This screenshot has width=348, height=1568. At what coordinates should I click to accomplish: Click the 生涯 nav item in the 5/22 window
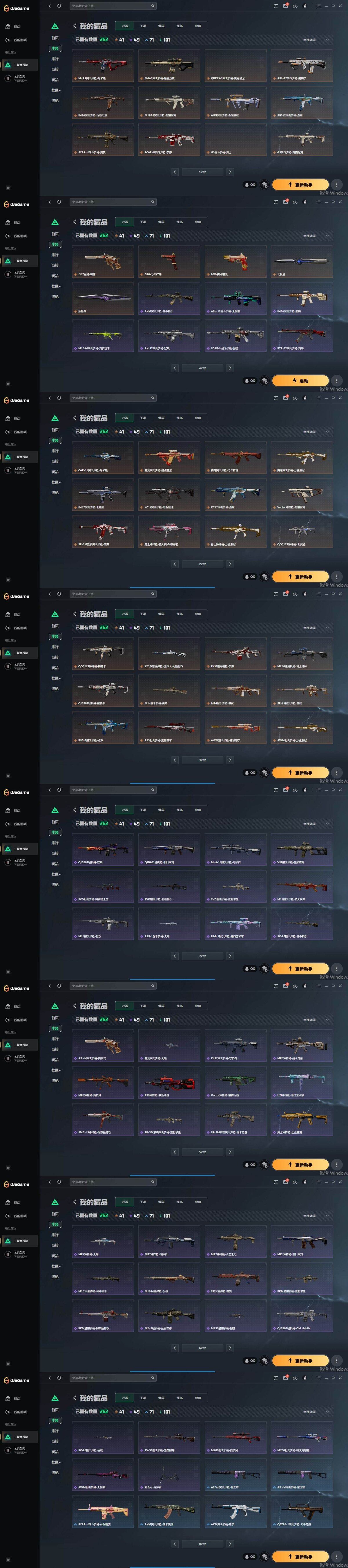[x=55, y=1028]
